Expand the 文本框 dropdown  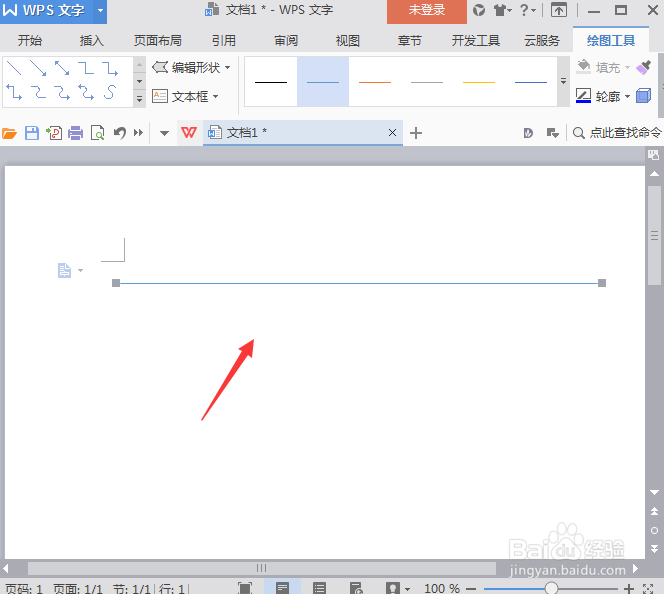coord(216,97)
